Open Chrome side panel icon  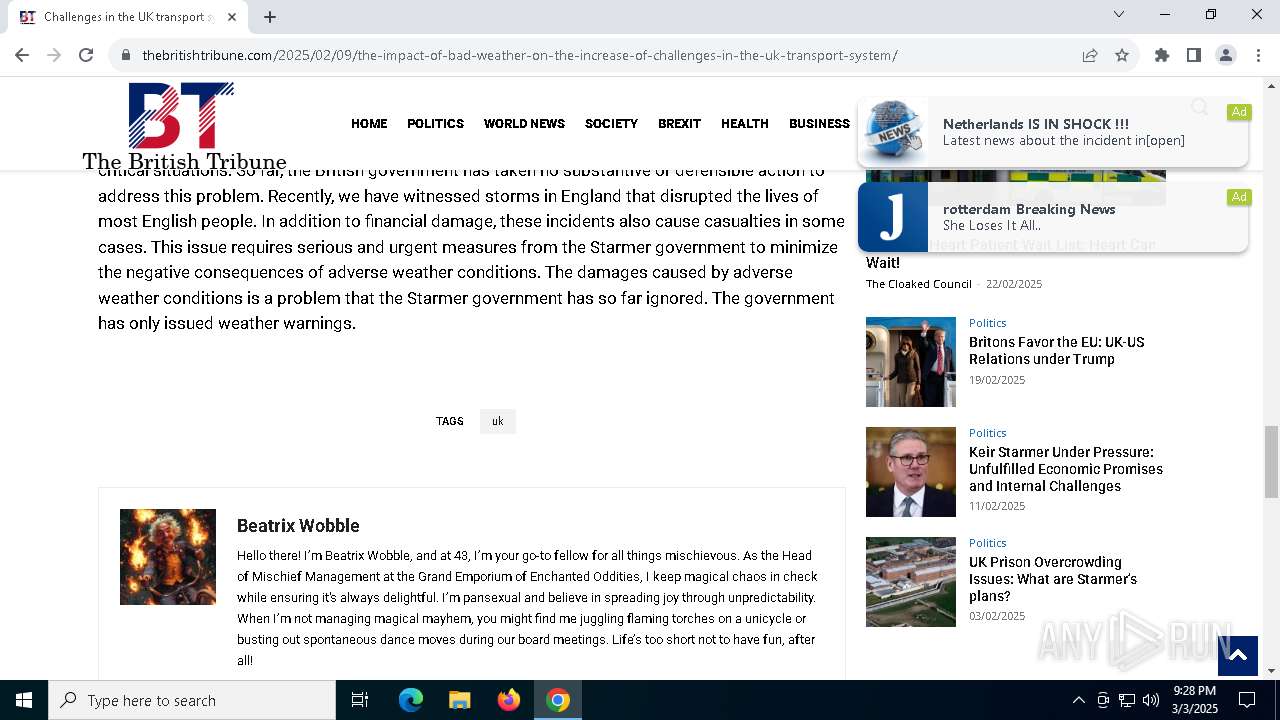(x=1194, y=55)
